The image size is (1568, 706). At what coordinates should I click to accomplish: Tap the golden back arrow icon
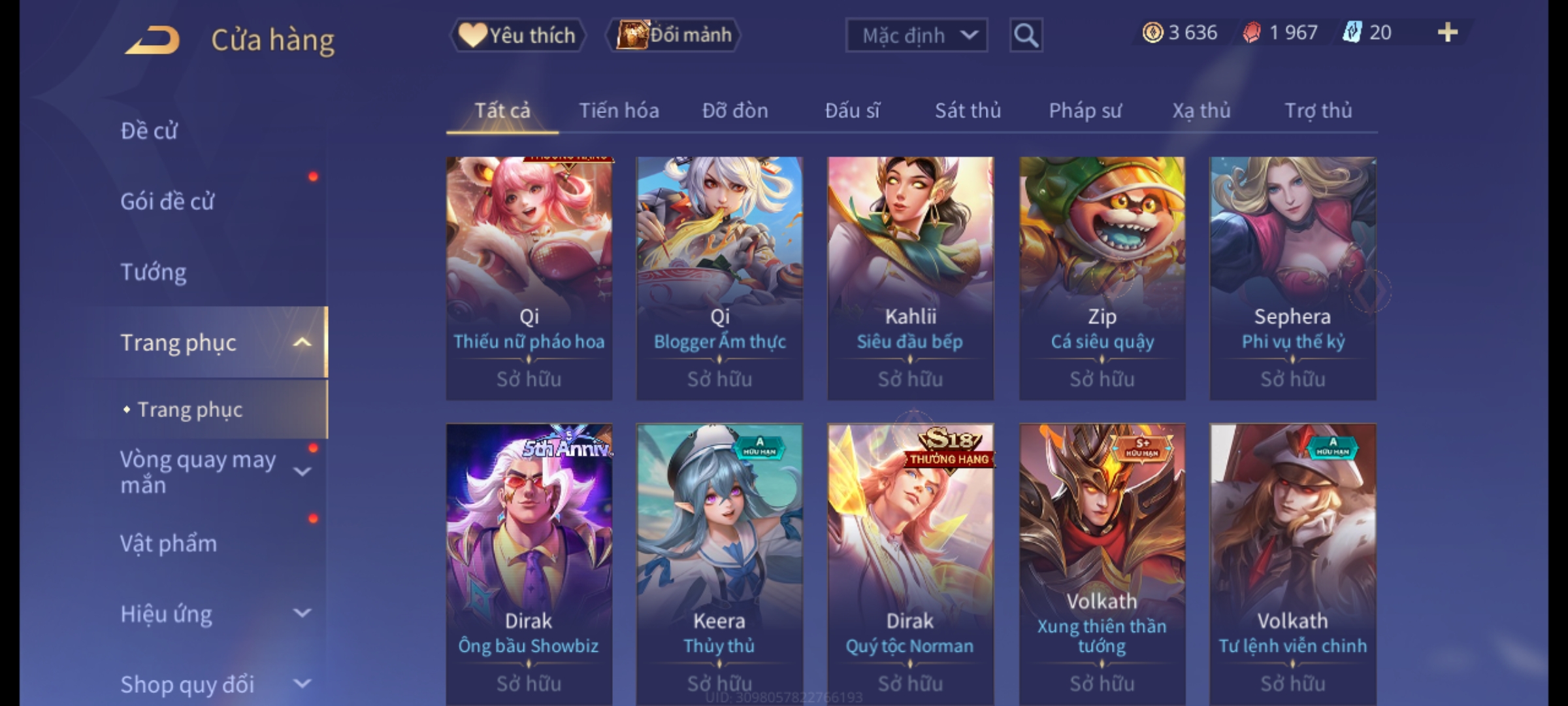coord(152,40)
